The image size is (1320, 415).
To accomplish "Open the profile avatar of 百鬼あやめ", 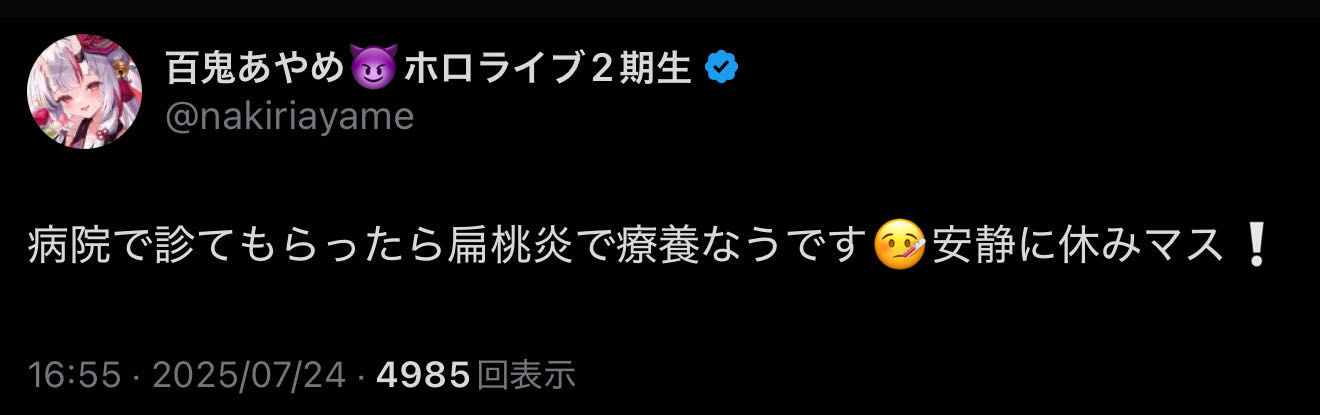I will 84,92.
